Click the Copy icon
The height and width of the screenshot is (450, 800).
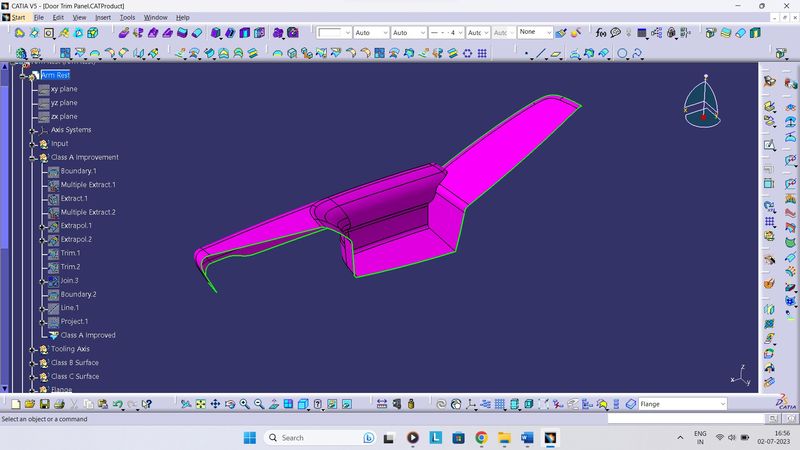pyautogui.click(x=88, y=404)
